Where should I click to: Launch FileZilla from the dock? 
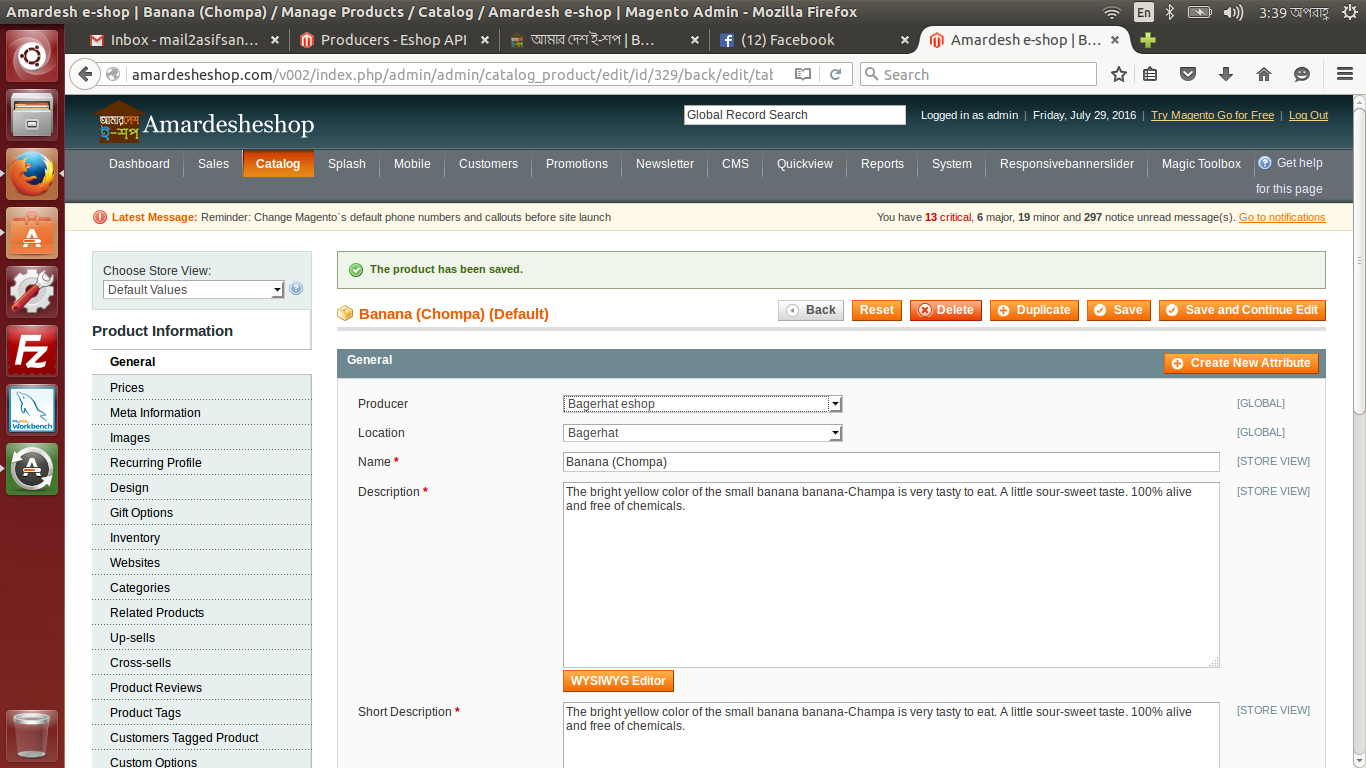(33, 351)
